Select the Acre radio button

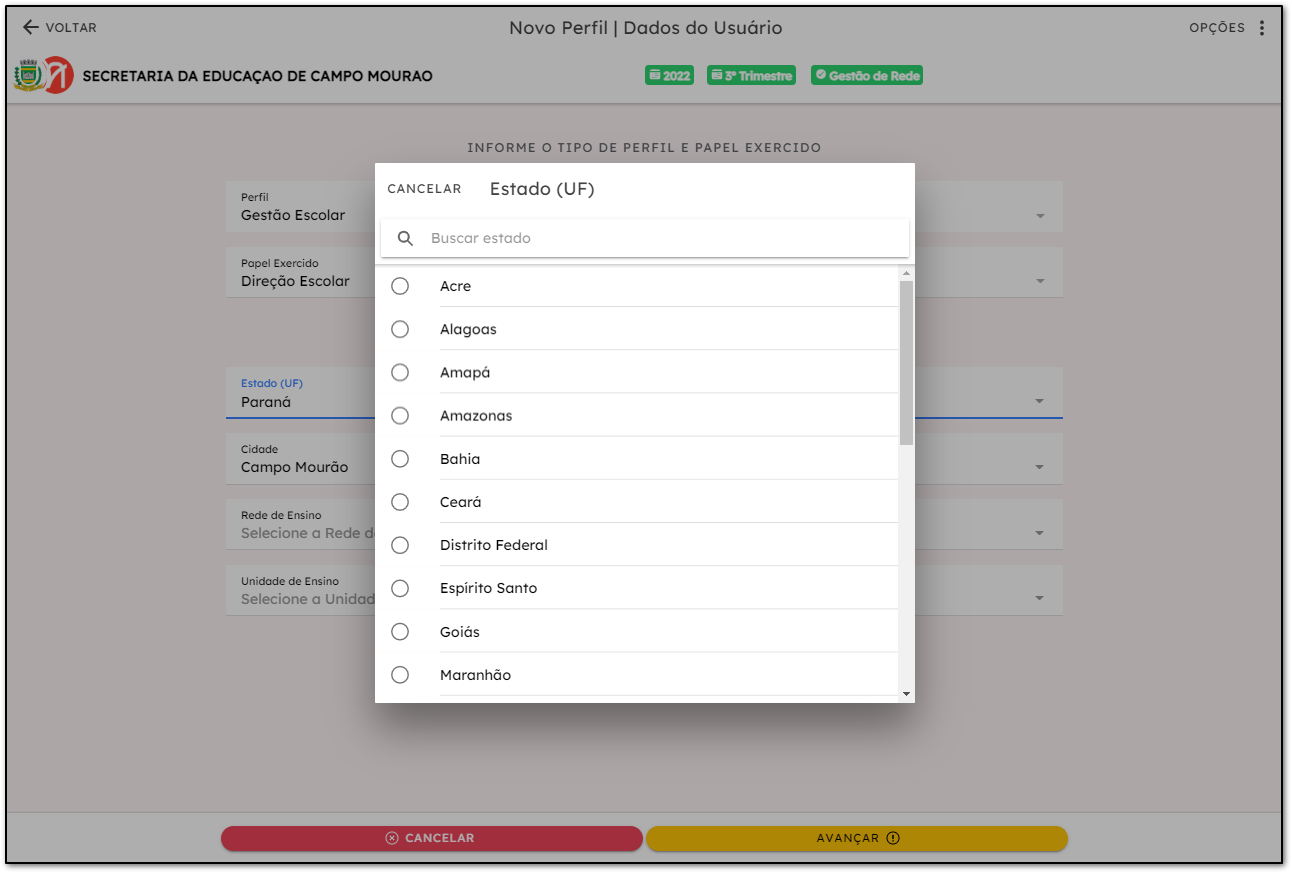tap(400, 286)
